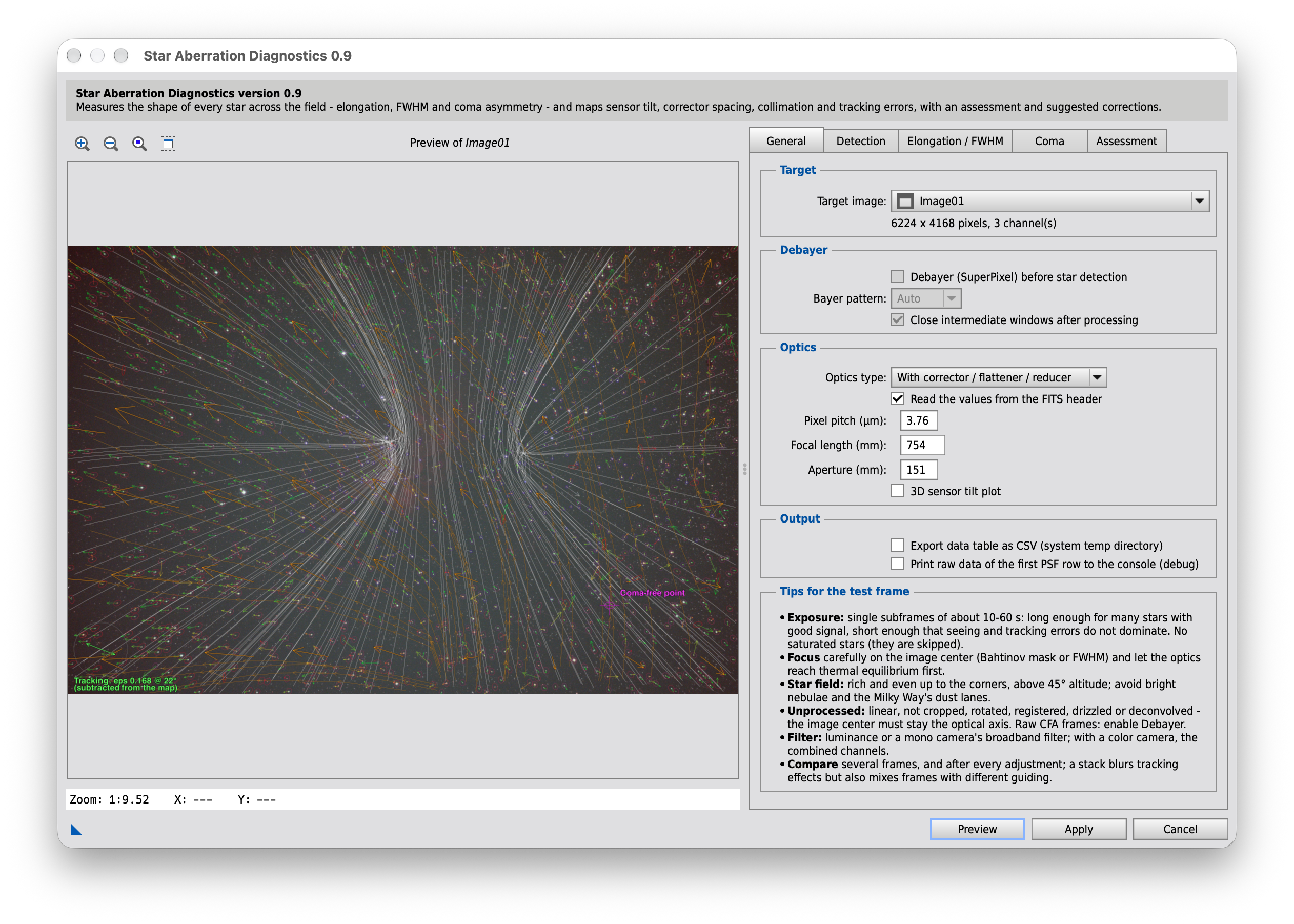Screen dimensions: 1294x924
Task: Click the Apply button
Action: [x=1079, y=829]
